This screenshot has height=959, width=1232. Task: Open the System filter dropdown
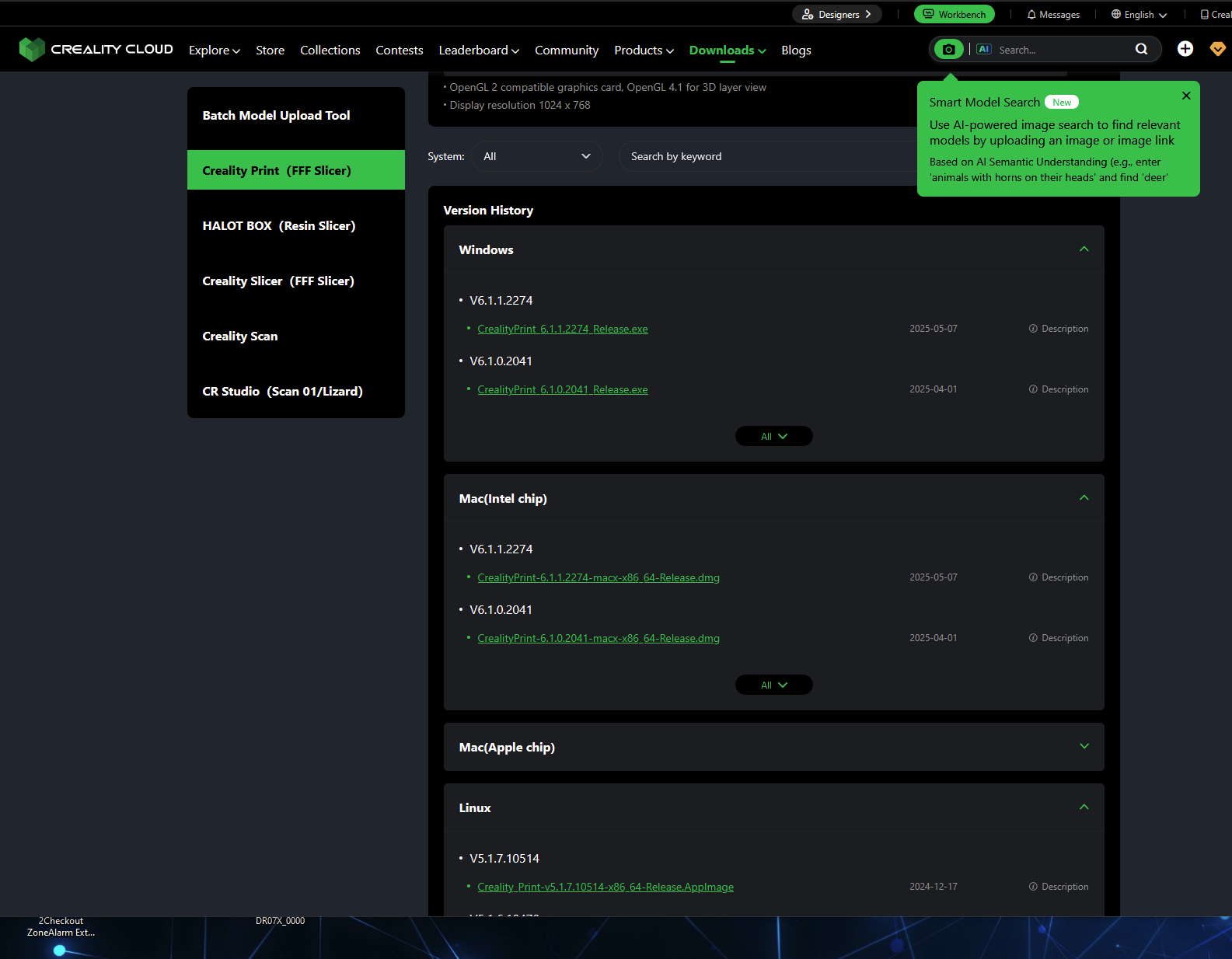[x=537, y=156]
